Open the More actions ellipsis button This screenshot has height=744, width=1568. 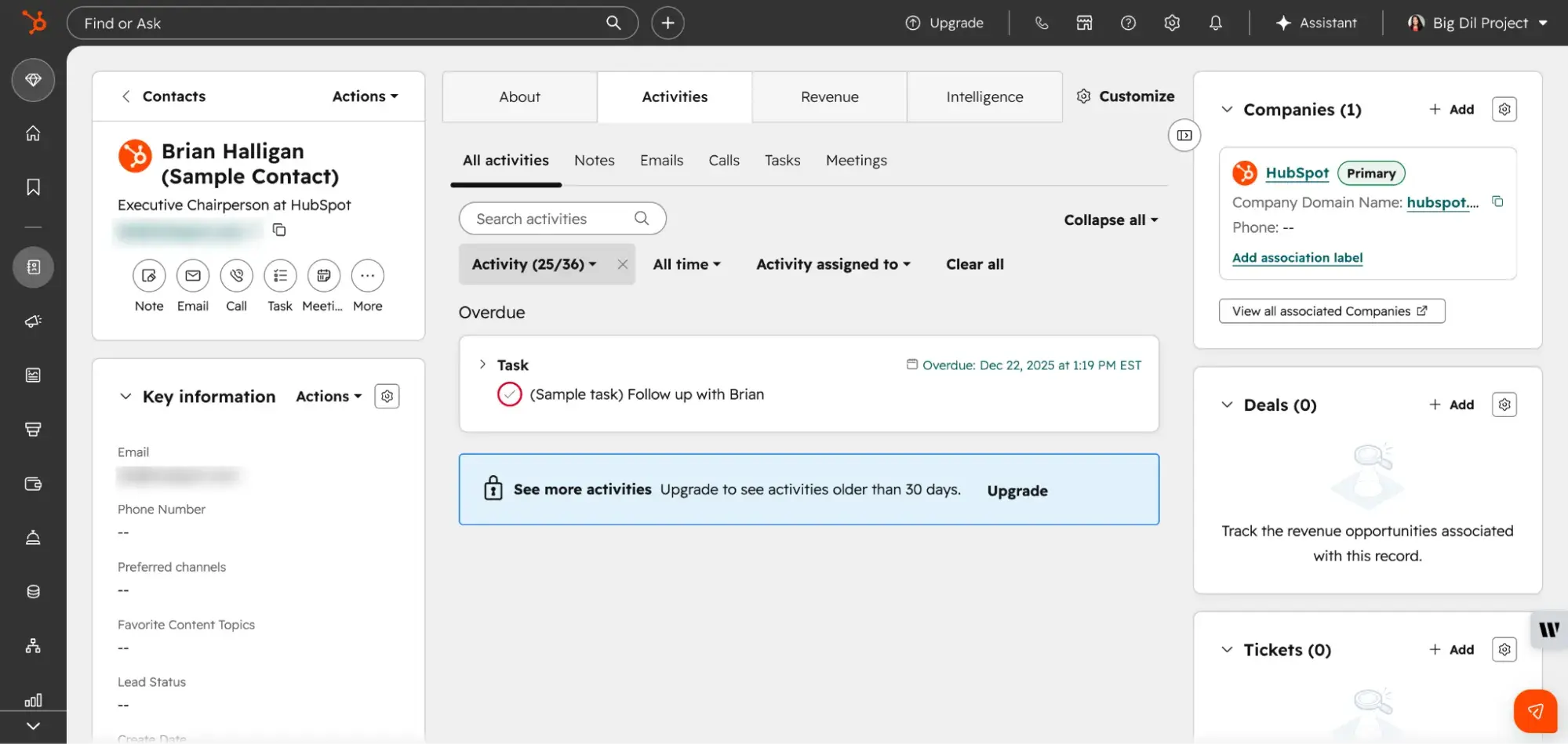tap(367, 276)
